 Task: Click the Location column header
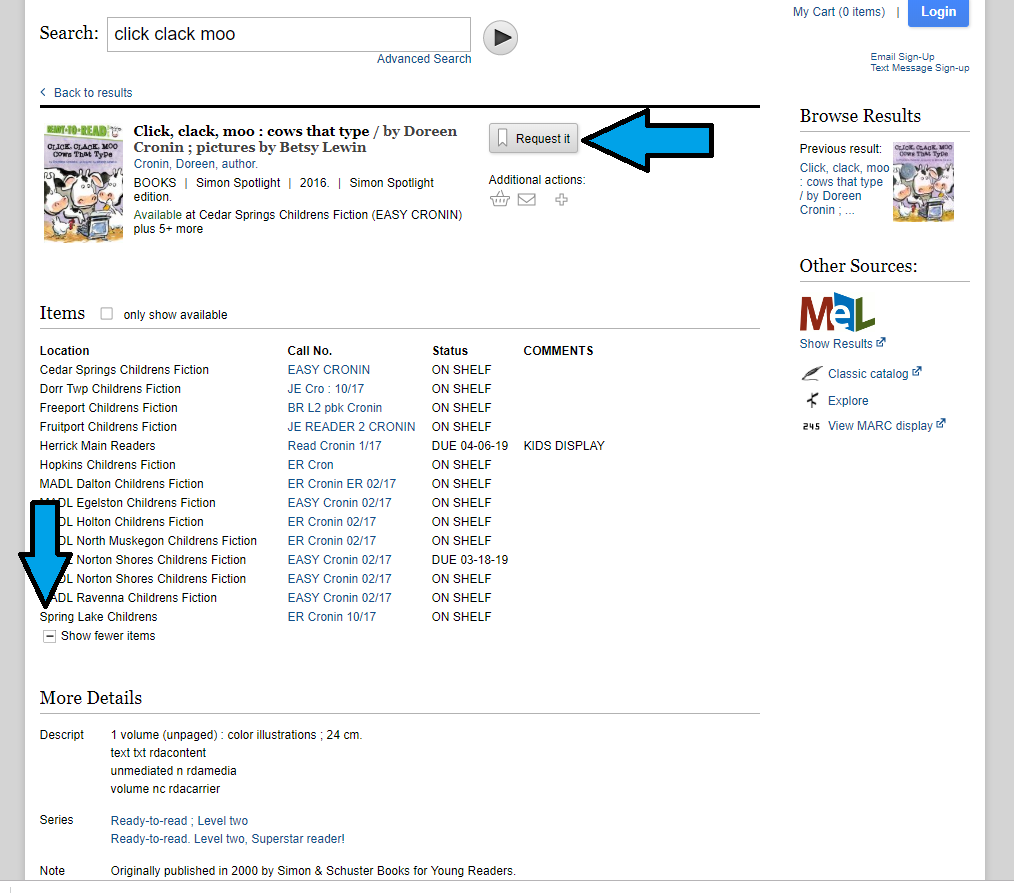tap(64, 351)
